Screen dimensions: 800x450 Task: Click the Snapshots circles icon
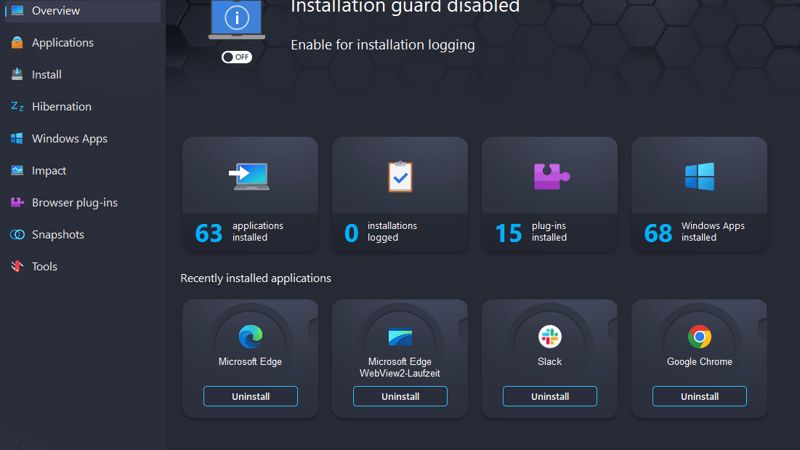pyautogui.click(x=17, y=235)
